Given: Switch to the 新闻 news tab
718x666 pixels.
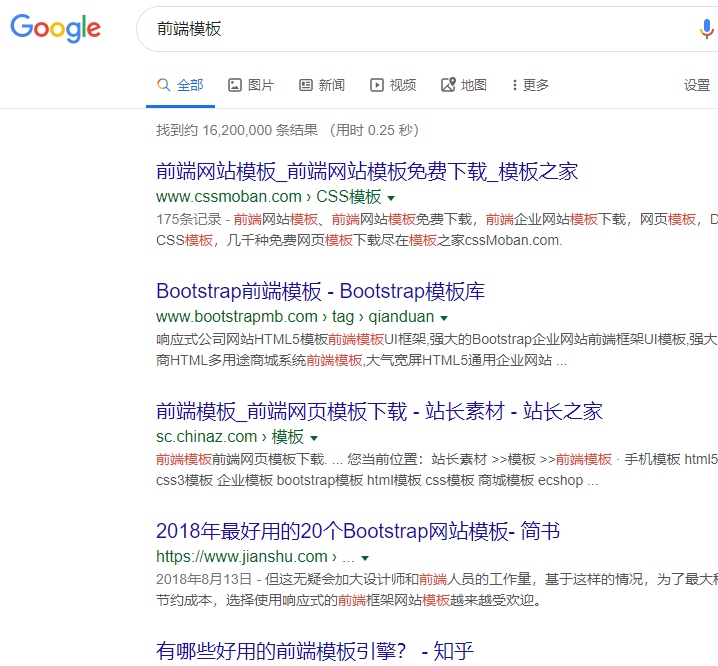Looking at the screenshot, I should [322, 85].
